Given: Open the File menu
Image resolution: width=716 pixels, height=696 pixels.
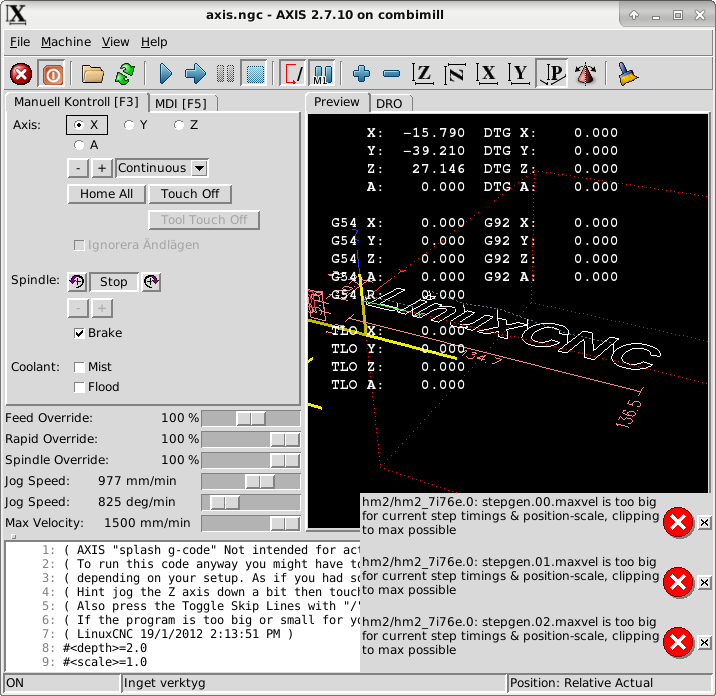Looking at the screenshot, I should pyautogui.click(x=20, y=42).
